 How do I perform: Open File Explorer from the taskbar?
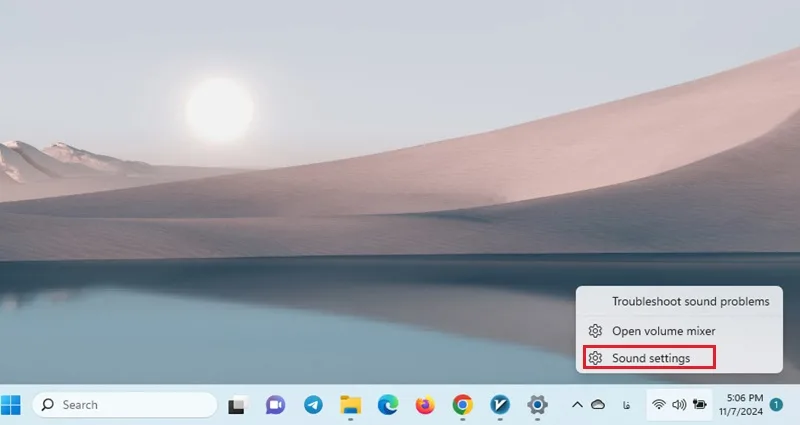pos(351,405)
